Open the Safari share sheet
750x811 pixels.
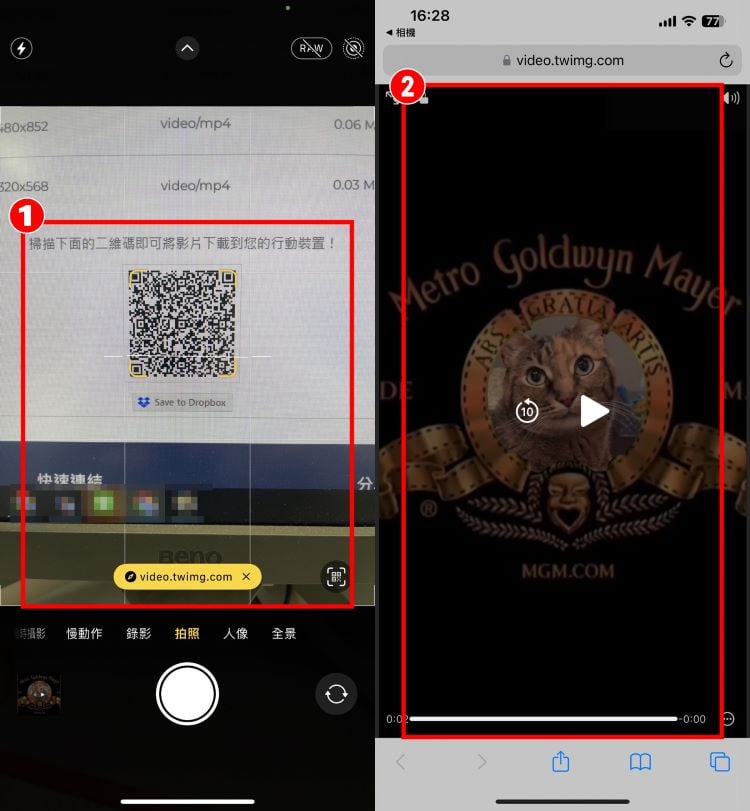(x=561, y=761)
